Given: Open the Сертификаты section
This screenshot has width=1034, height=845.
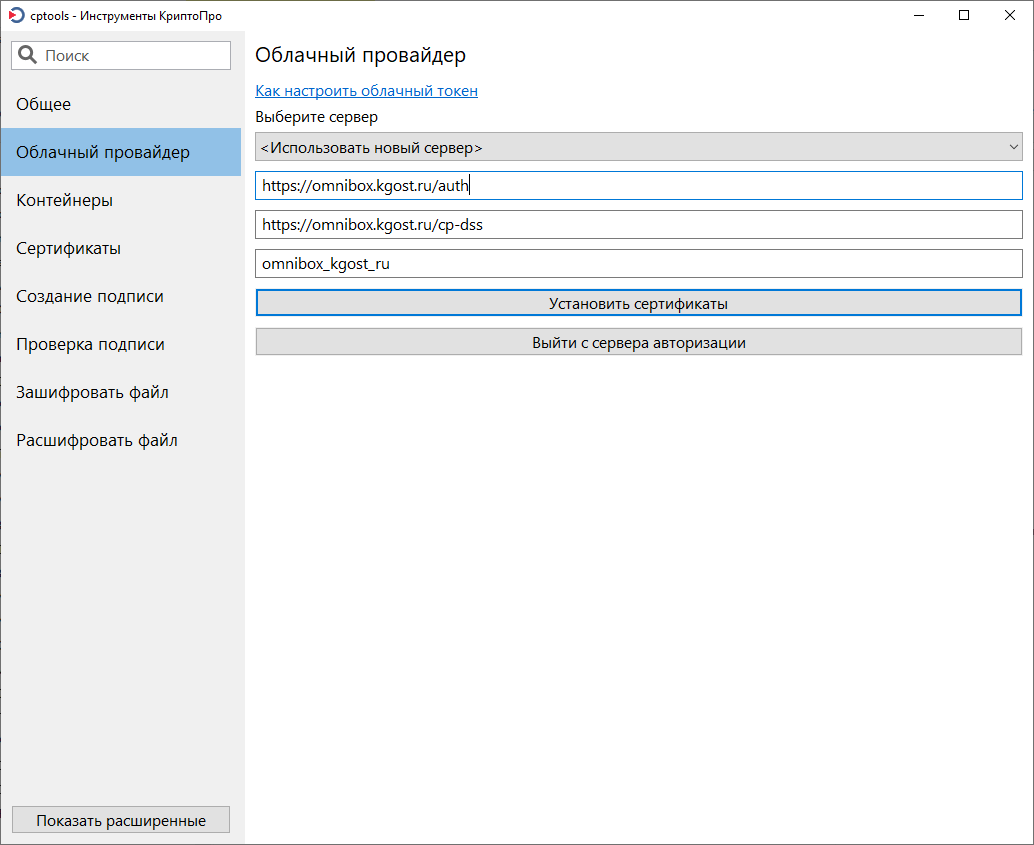Looking at the screenshot, I should coord(69,248).
